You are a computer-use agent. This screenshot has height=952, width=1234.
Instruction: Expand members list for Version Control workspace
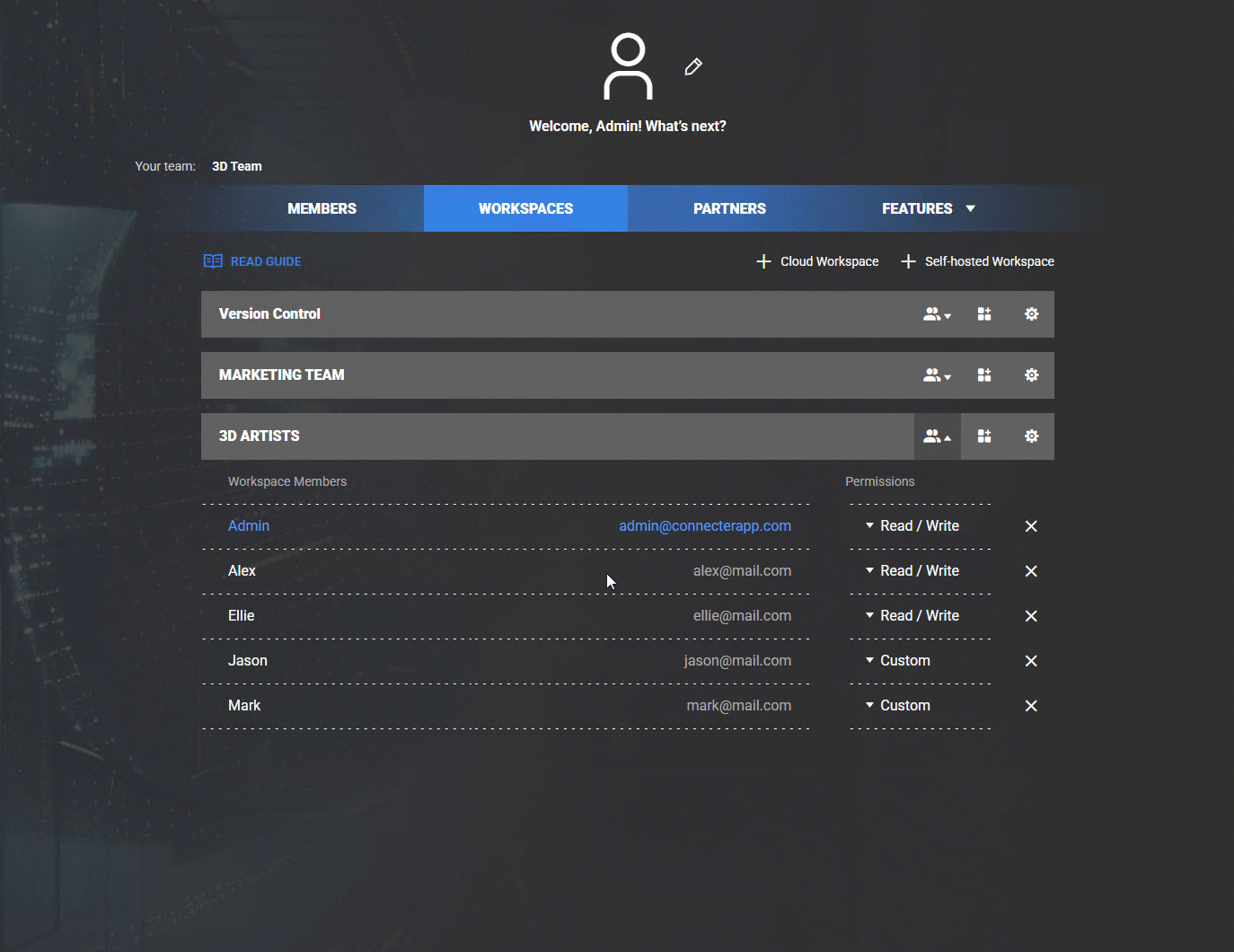point(937,314)
